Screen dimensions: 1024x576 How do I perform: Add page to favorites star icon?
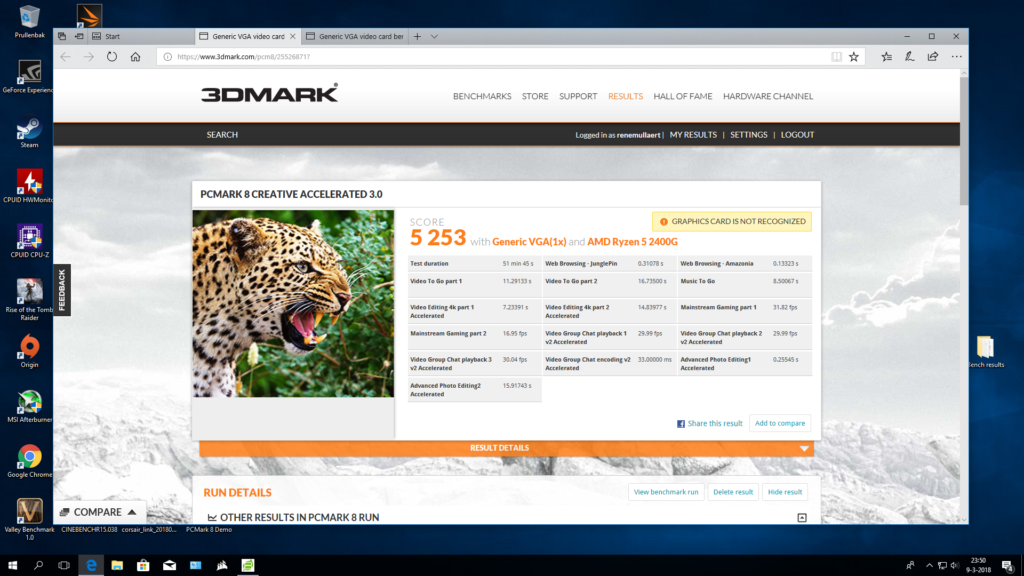[x=854, y=57]
